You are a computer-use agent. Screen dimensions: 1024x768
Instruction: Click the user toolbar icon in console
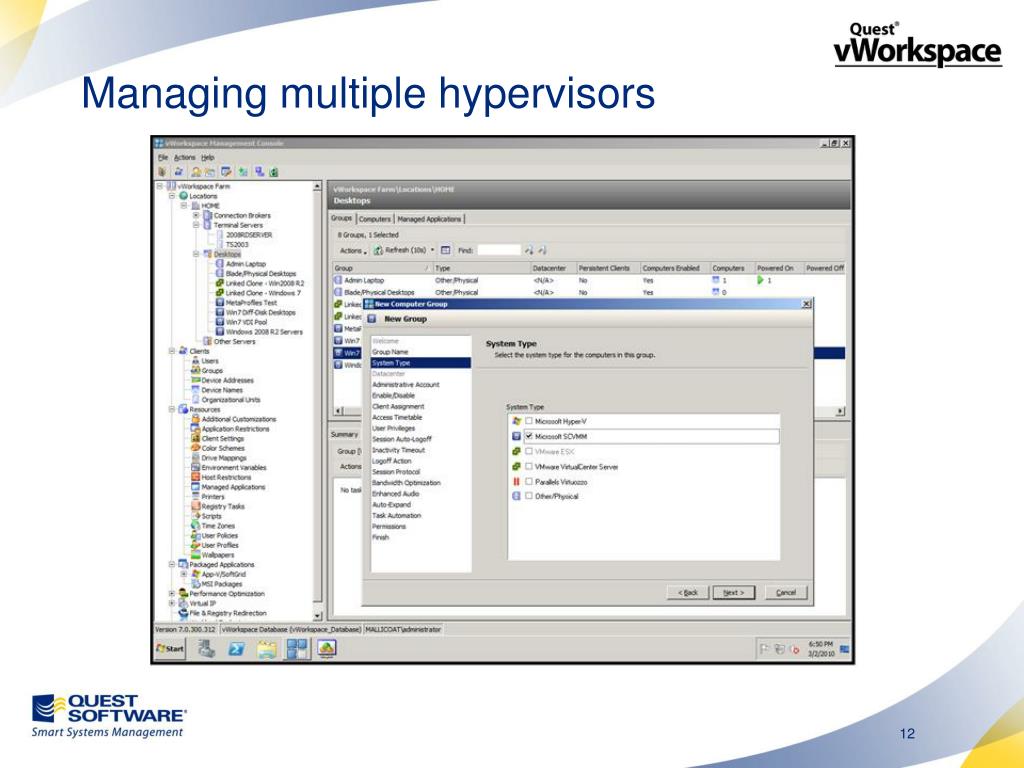pos(196,172)
